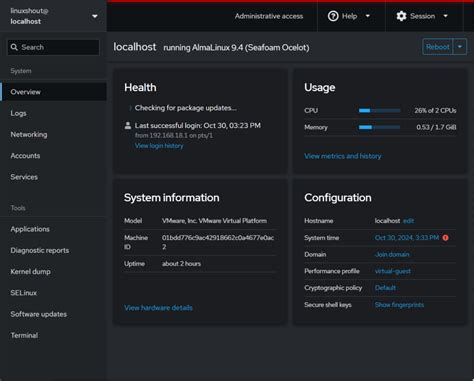The width and height of the screenshot is (474, 381).
Task: Click the system time warning icon
Action: point(445,238)
